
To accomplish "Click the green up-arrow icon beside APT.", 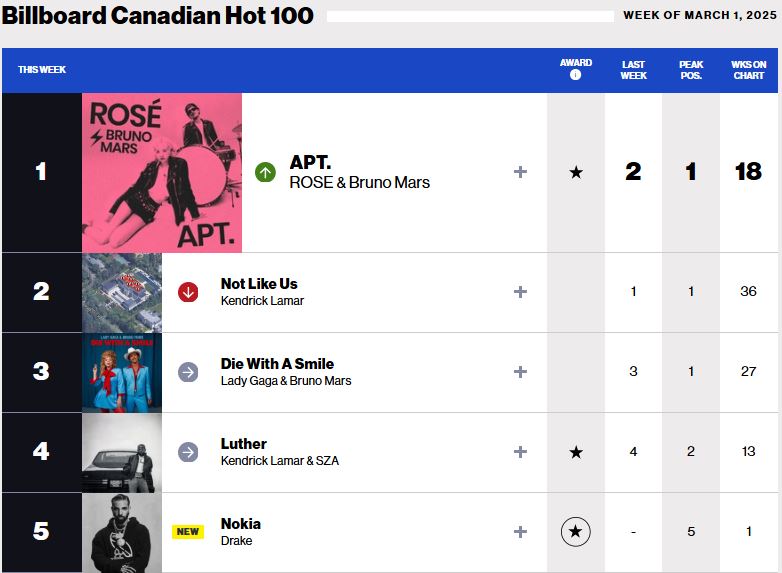I will (x=265, y=172).
